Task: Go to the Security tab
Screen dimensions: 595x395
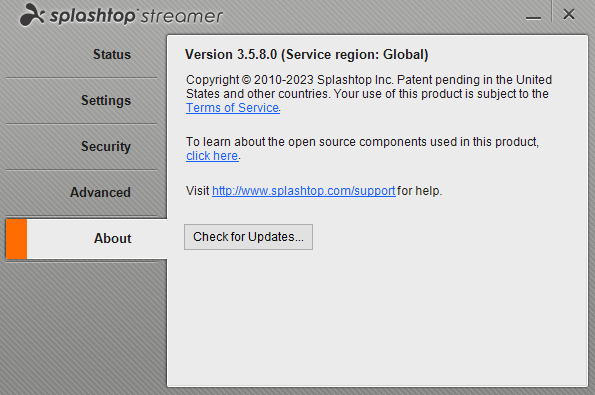Action: pos(106,146)
